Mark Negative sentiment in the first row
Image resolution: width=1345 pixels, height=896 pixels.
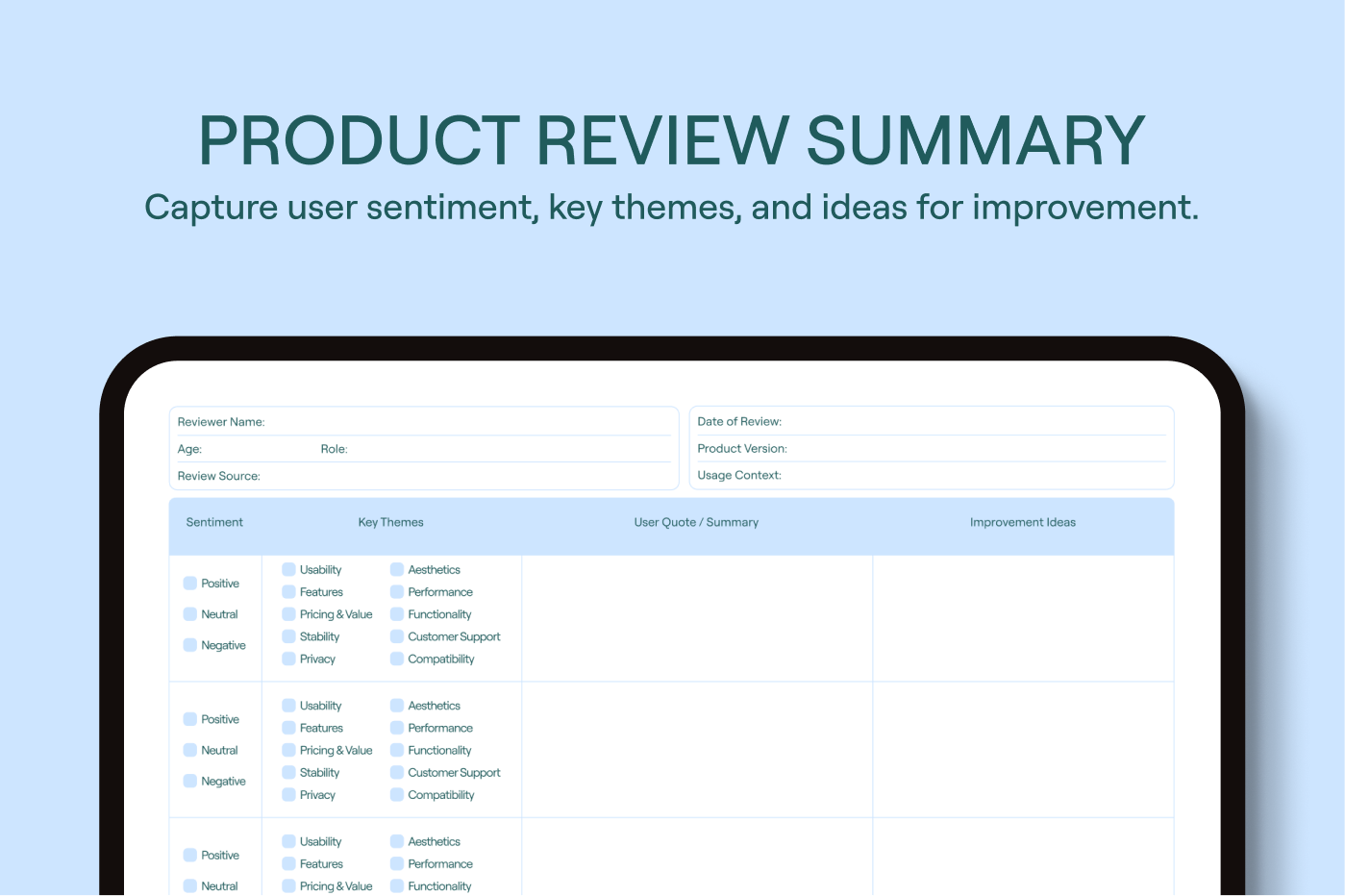[x=190, y=645]
